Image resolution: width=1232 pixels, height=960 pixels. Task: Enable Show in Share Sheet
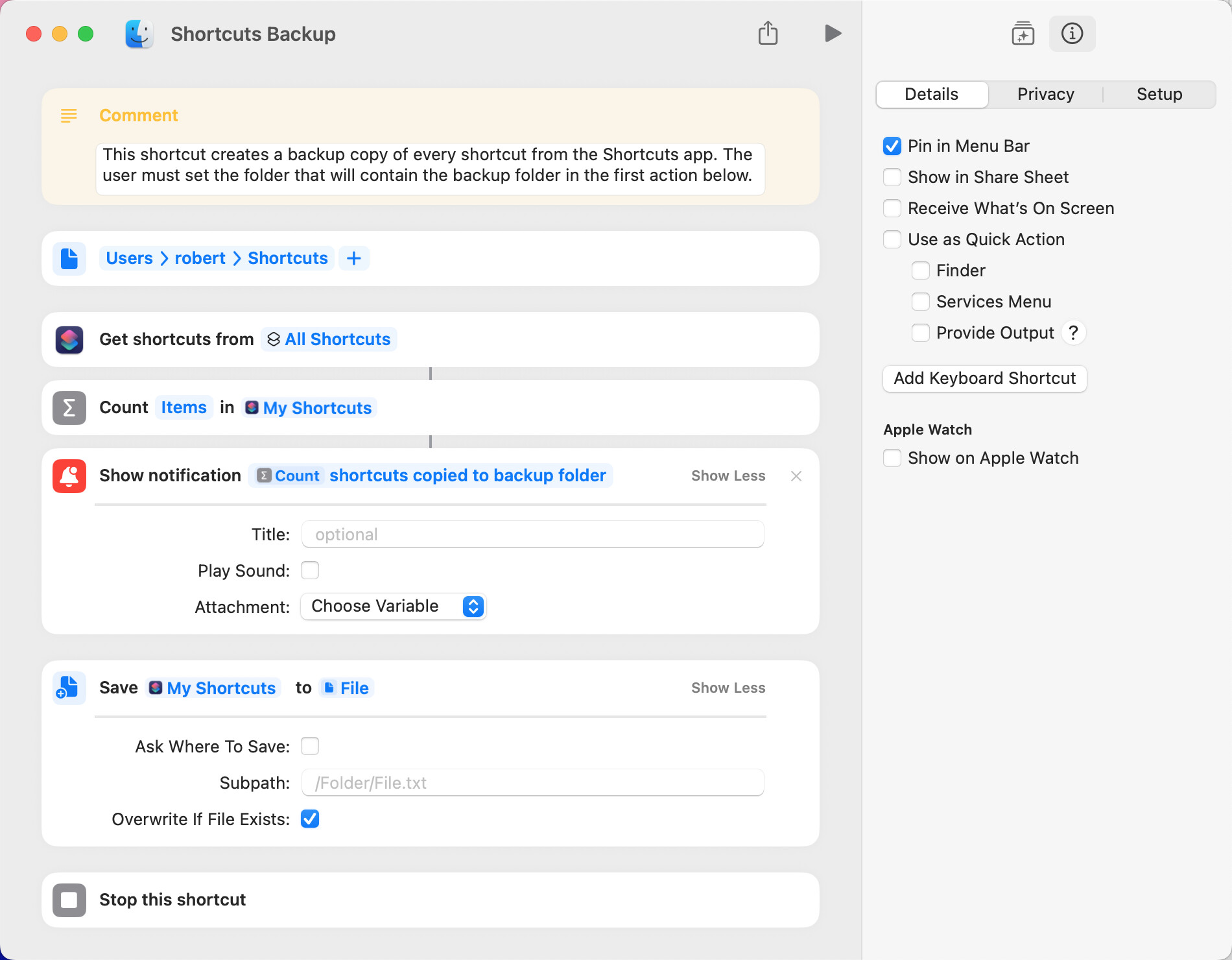click(892, 177)
